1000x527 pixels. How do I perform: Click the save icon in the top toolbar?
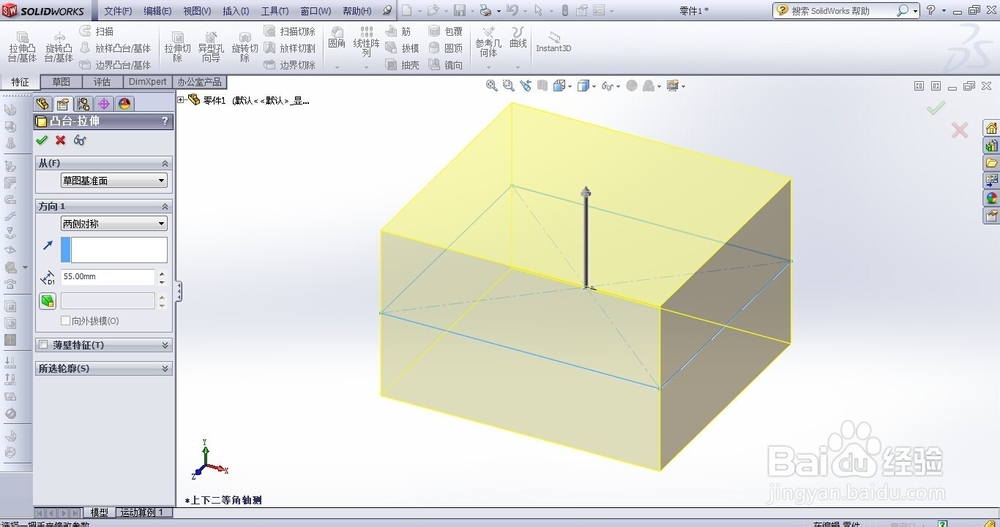coord(459,11)
